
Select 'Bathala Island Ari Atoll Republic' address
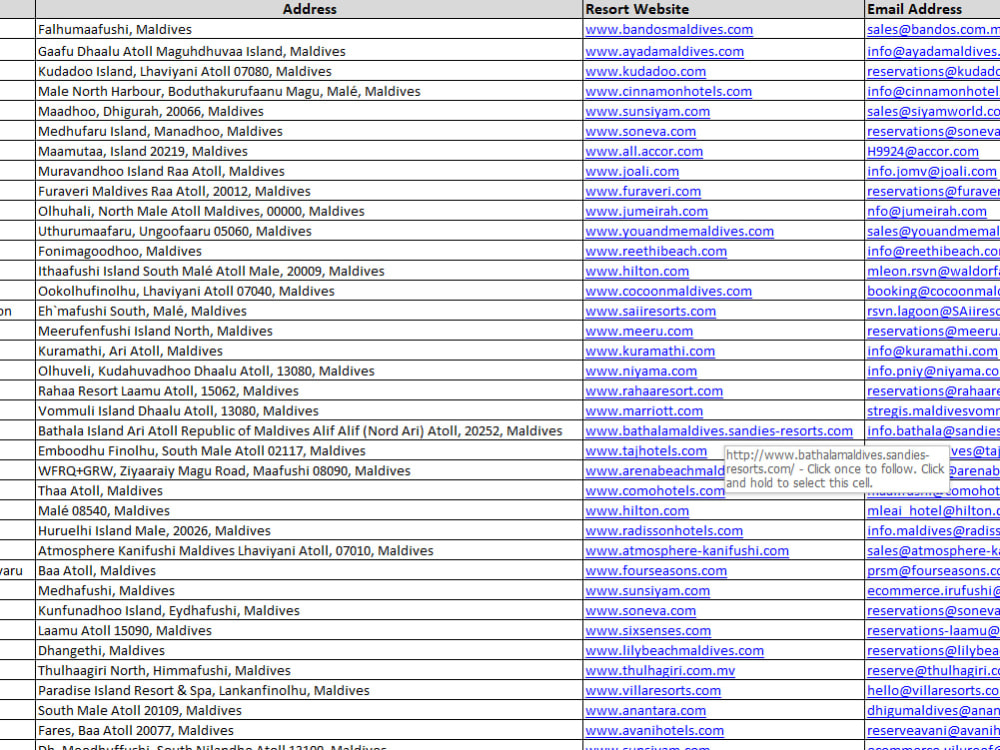pos(309,431)
